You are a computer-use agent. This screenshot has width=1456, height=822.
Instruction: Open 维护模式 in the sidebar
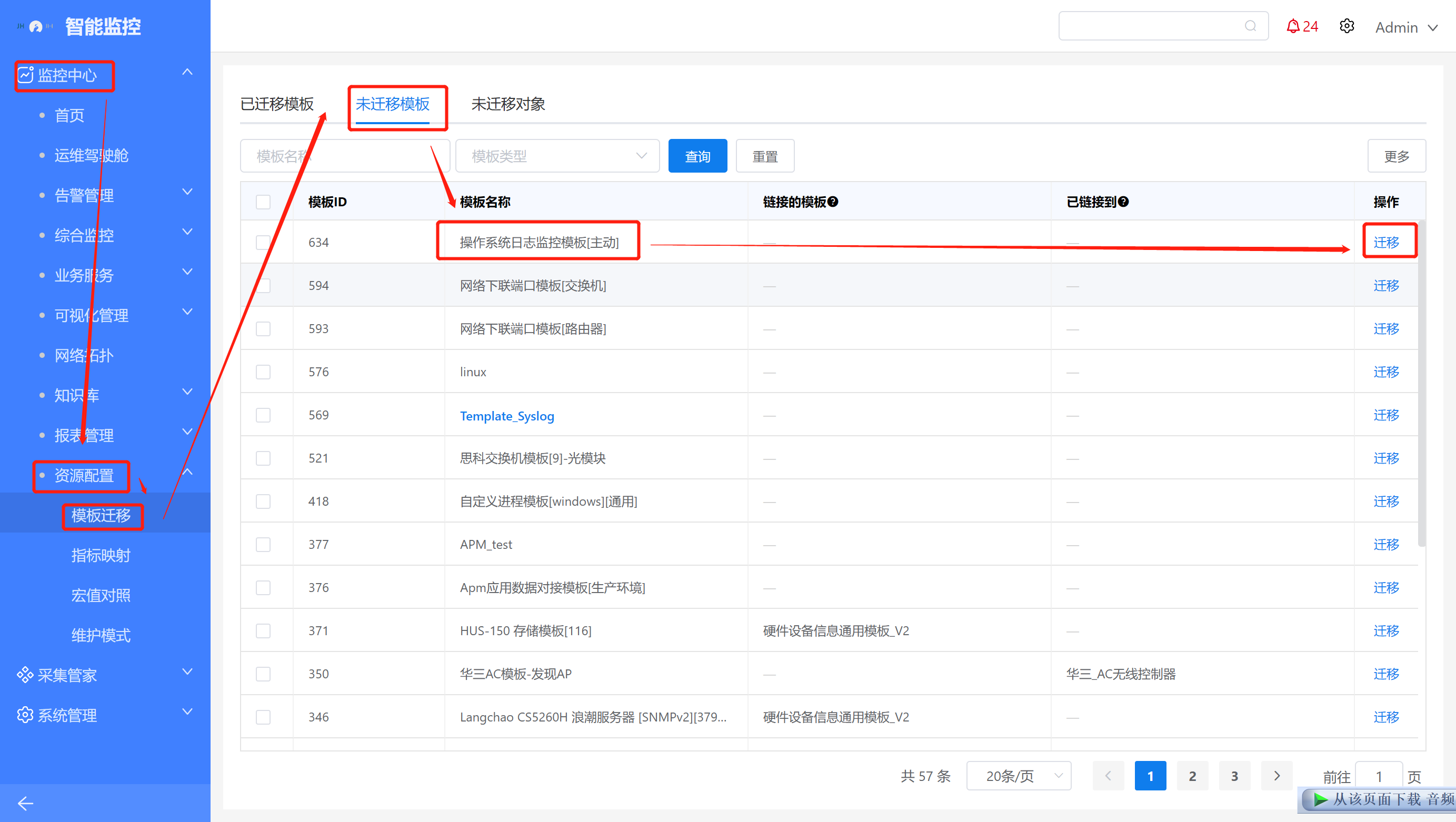[x=101, y=636]
